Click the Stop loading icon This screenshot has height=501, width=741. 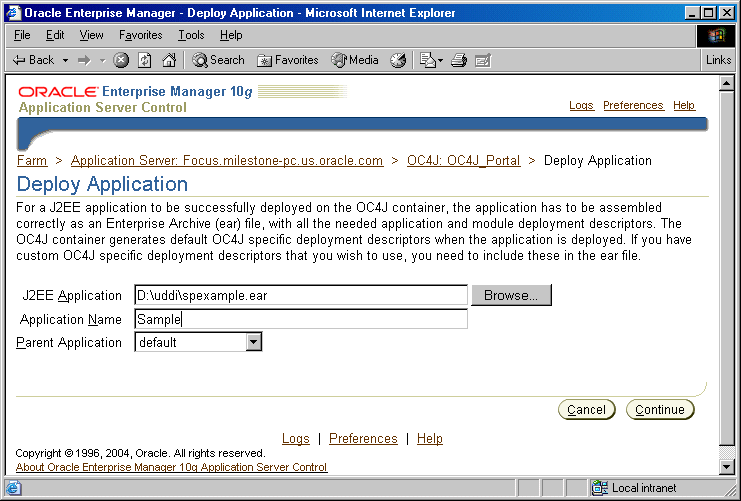pos(121,60)
